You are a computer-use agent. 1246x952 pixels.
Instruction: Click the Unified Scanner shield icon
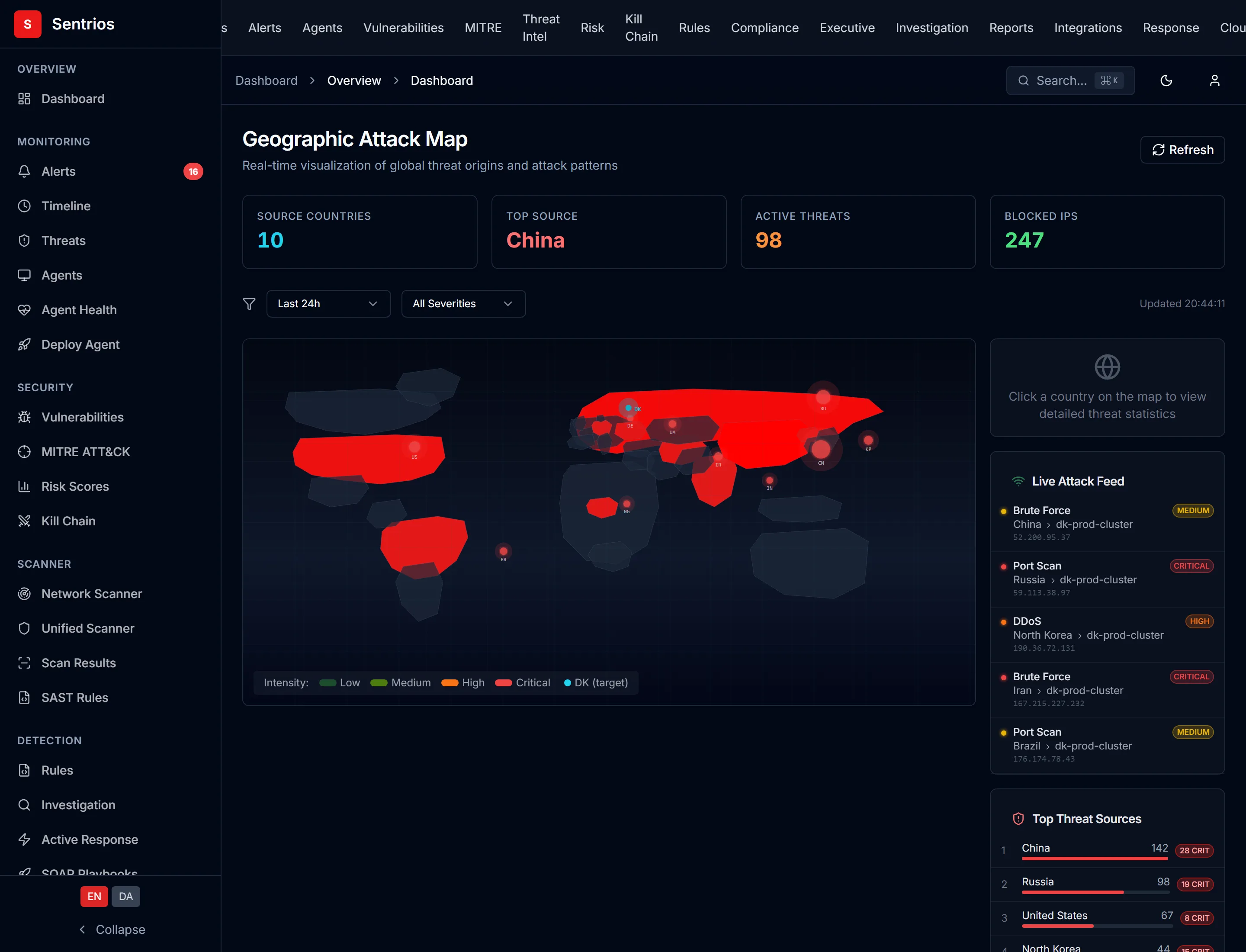pos(24,628)
